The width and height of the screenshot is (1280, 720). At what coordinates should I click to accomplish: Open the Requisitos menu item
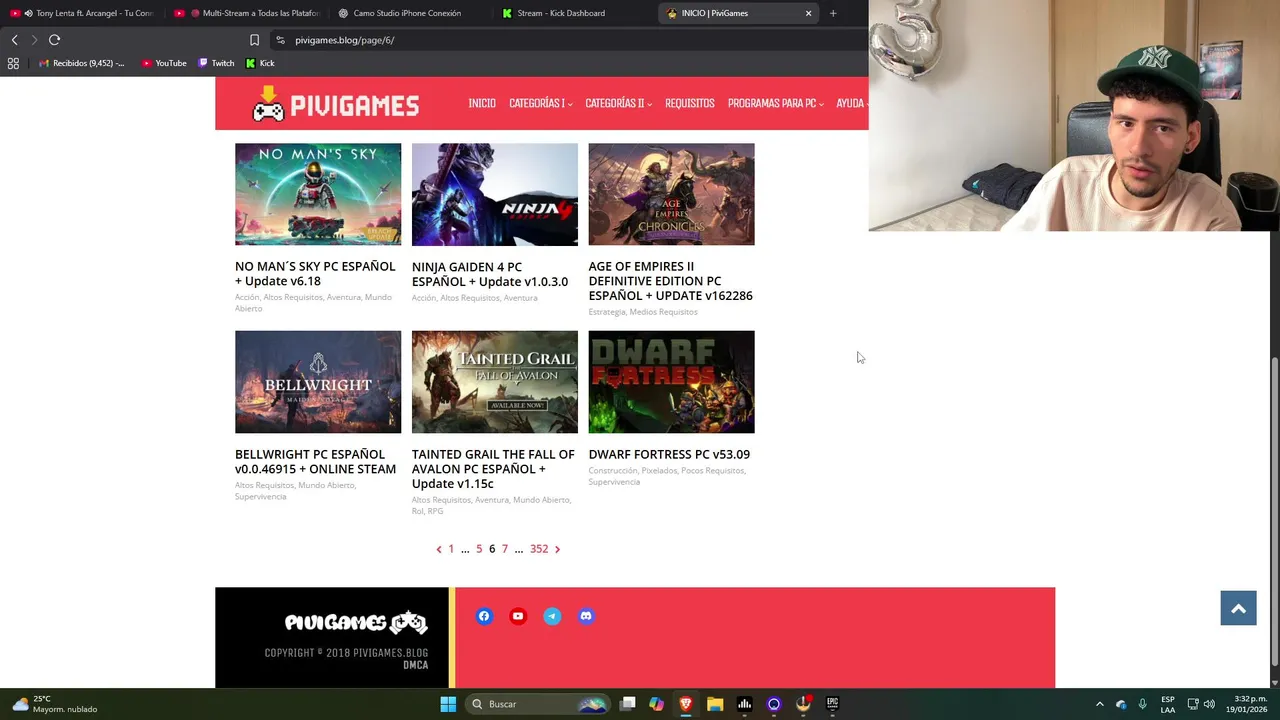tap(690, 103)
